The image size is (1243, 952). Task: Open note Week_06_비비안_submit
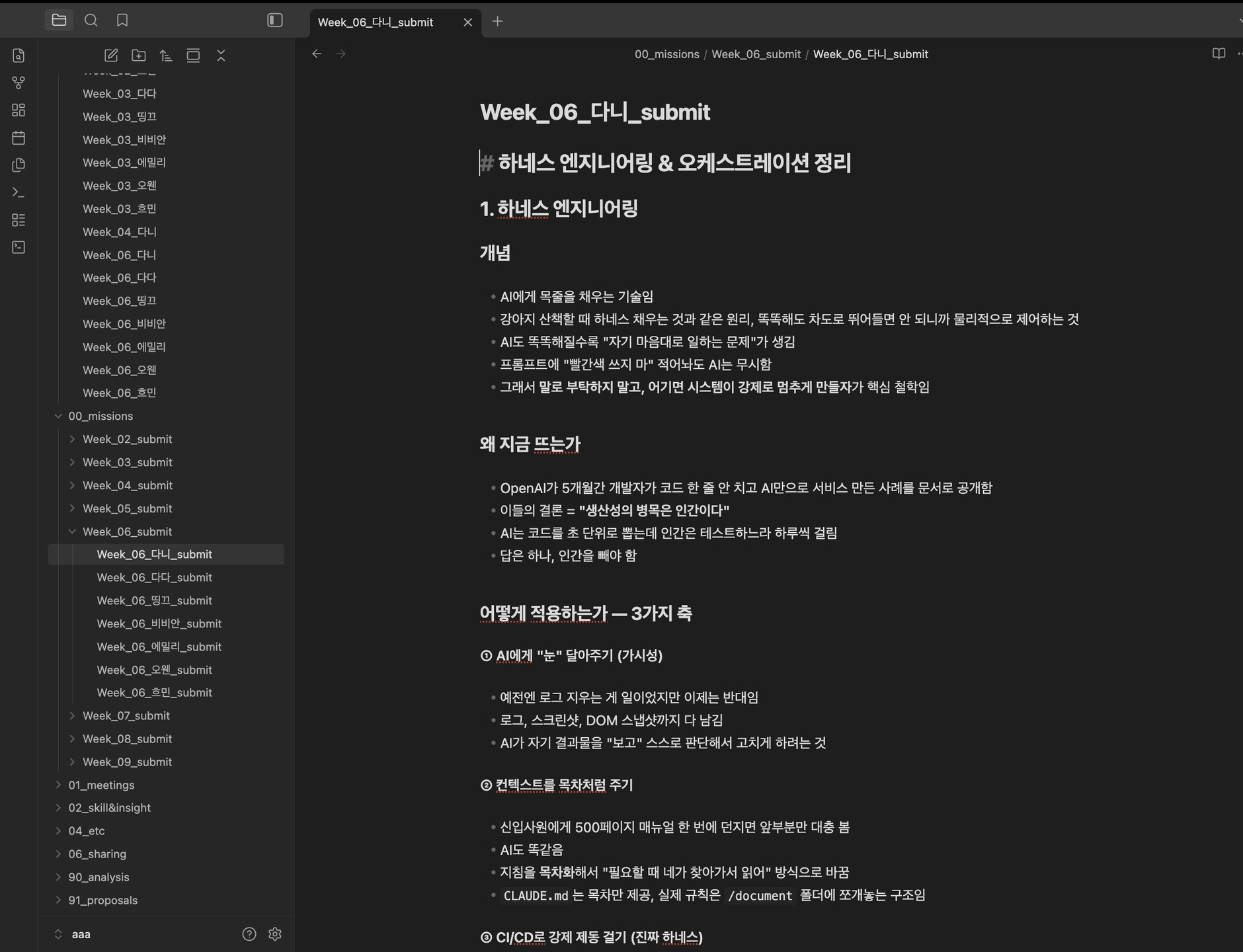tap(159, 623)
